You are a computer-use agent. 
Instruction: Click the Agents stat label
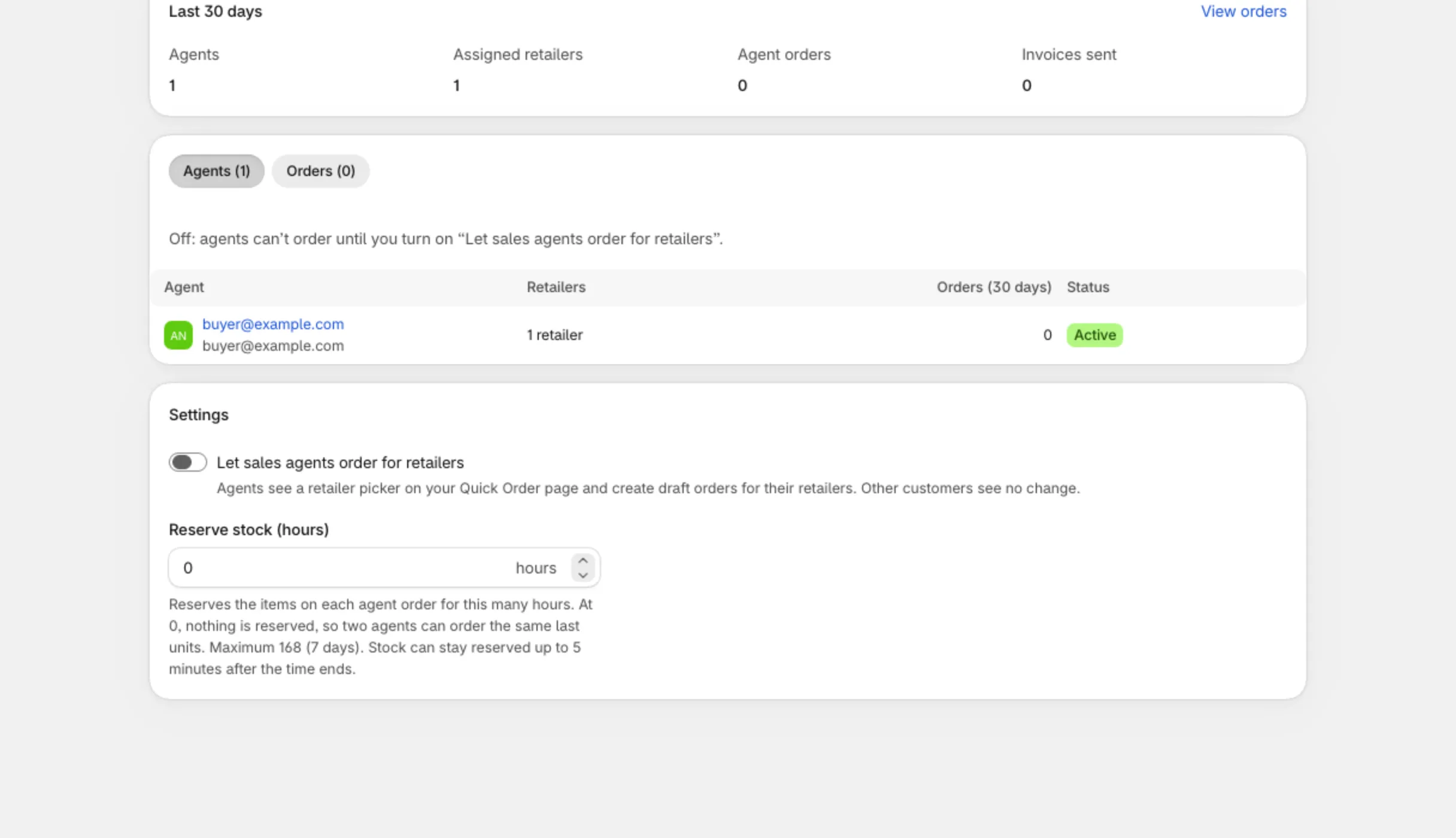click(x=193, y=54)
